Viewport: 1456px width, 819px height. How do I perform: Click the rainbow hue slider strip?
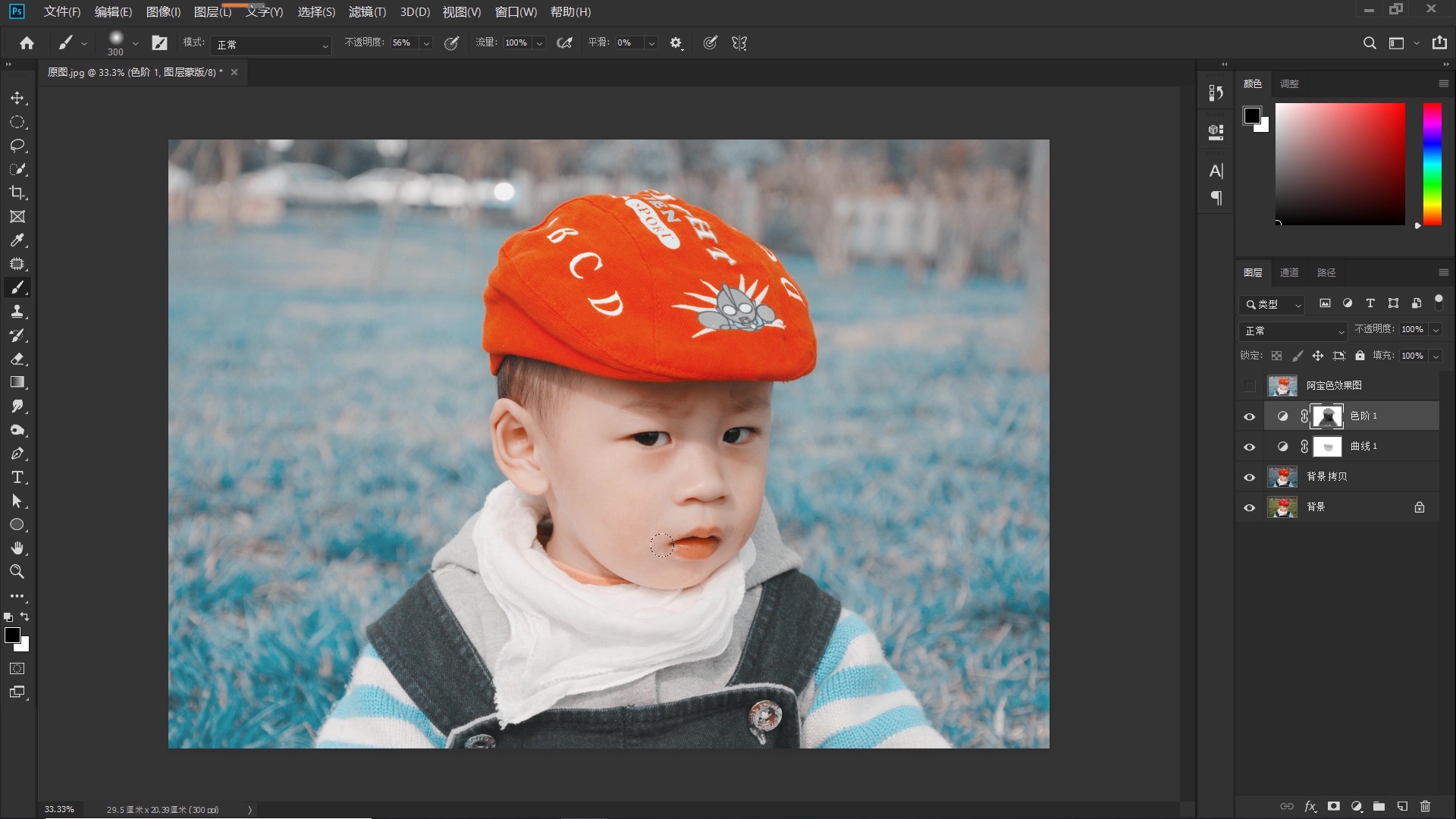(x=1432, y=164)
